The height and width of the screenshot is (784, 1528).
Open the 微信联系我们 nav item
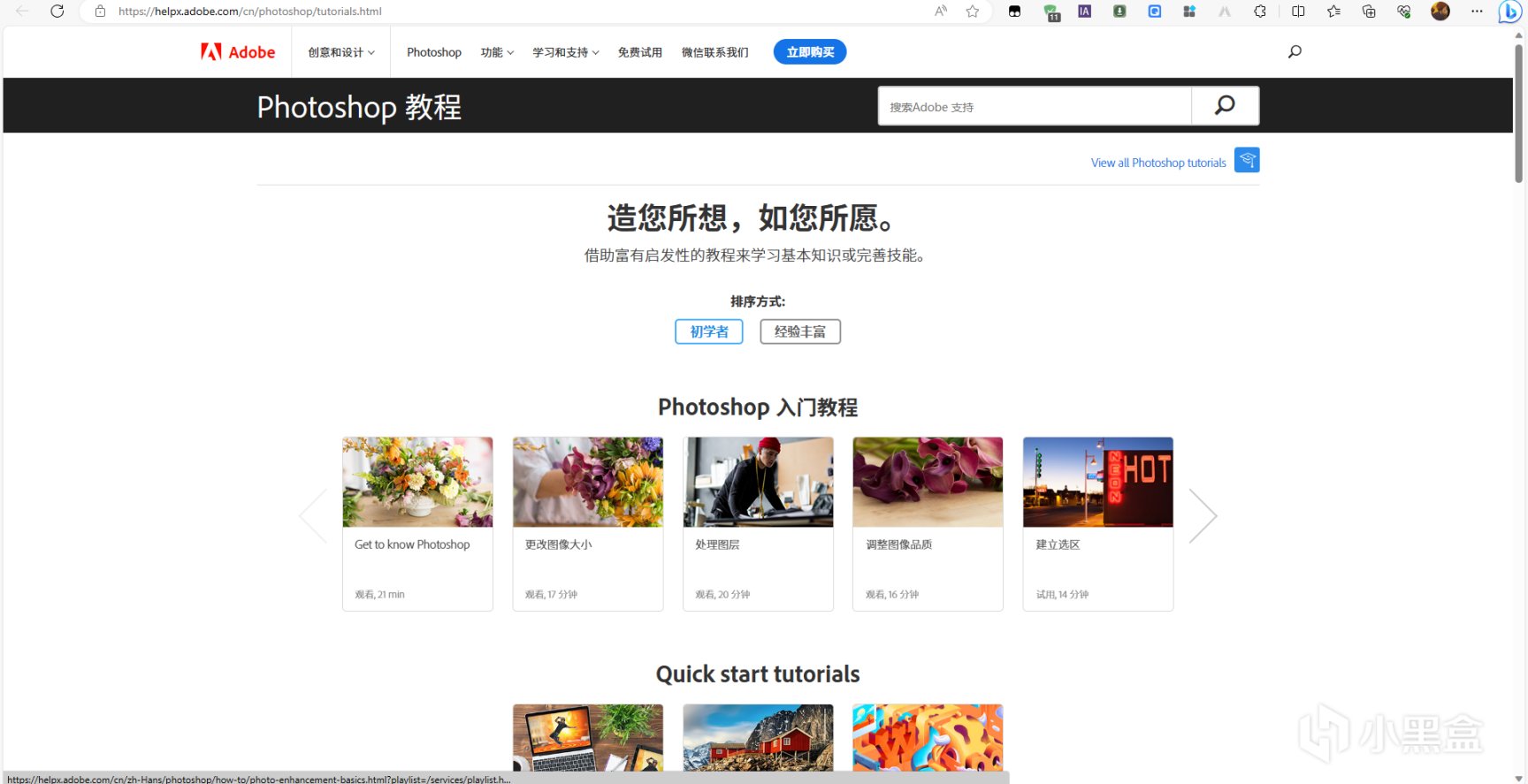pyautogui.click(x=715, y=52)
